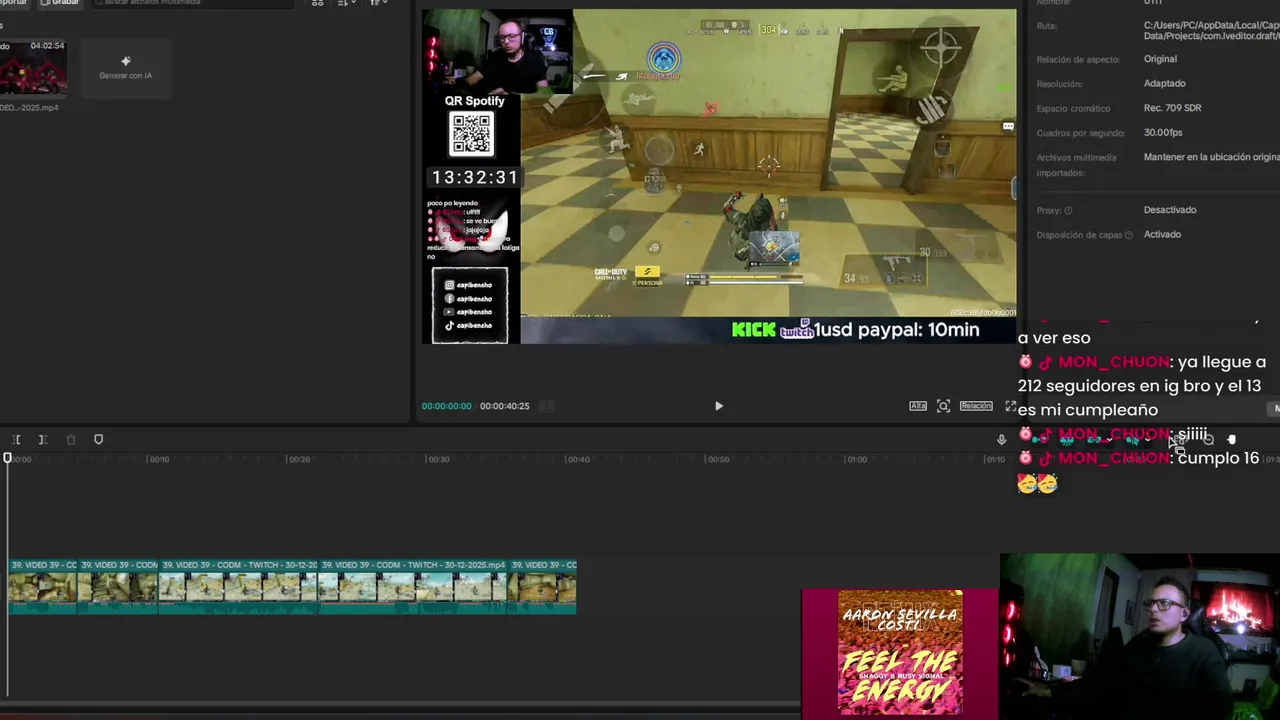The width and height of the screenshot is (1280, 720).
Task: Add a marker with the shield icon
Action: (98, 440)
